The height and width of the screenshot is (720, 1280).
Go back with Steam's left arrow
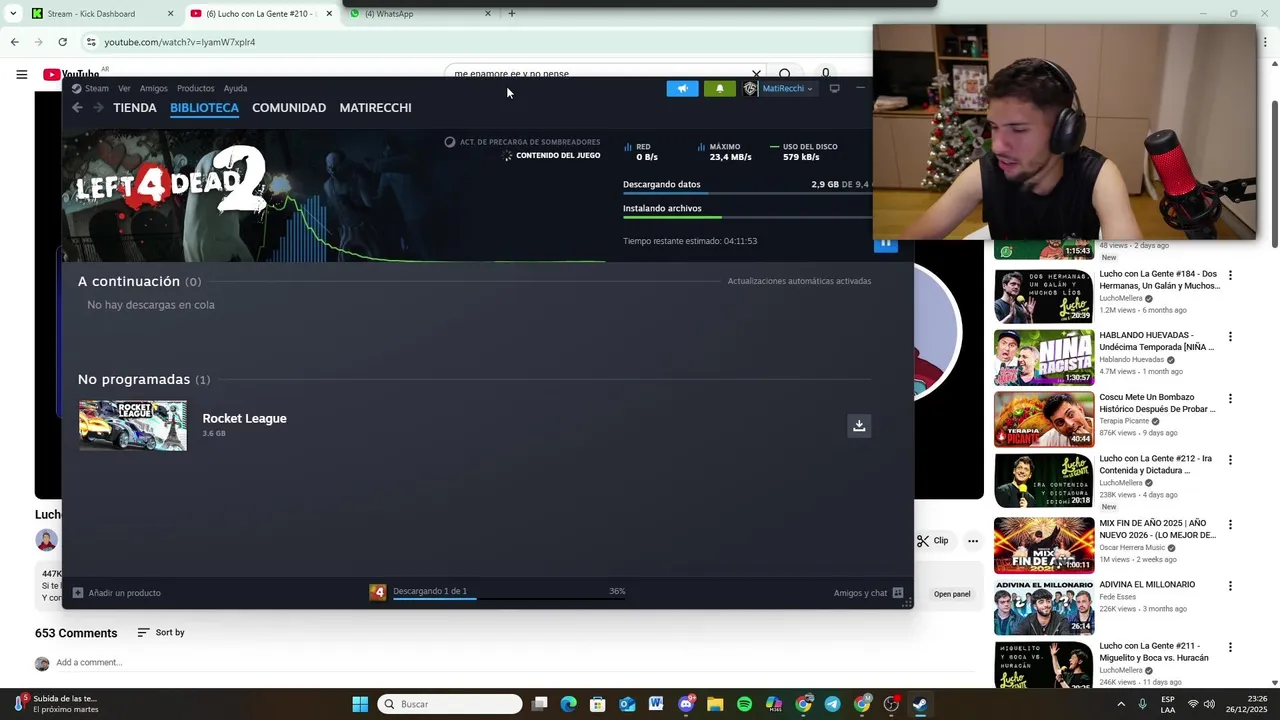(x=77, y=108)
